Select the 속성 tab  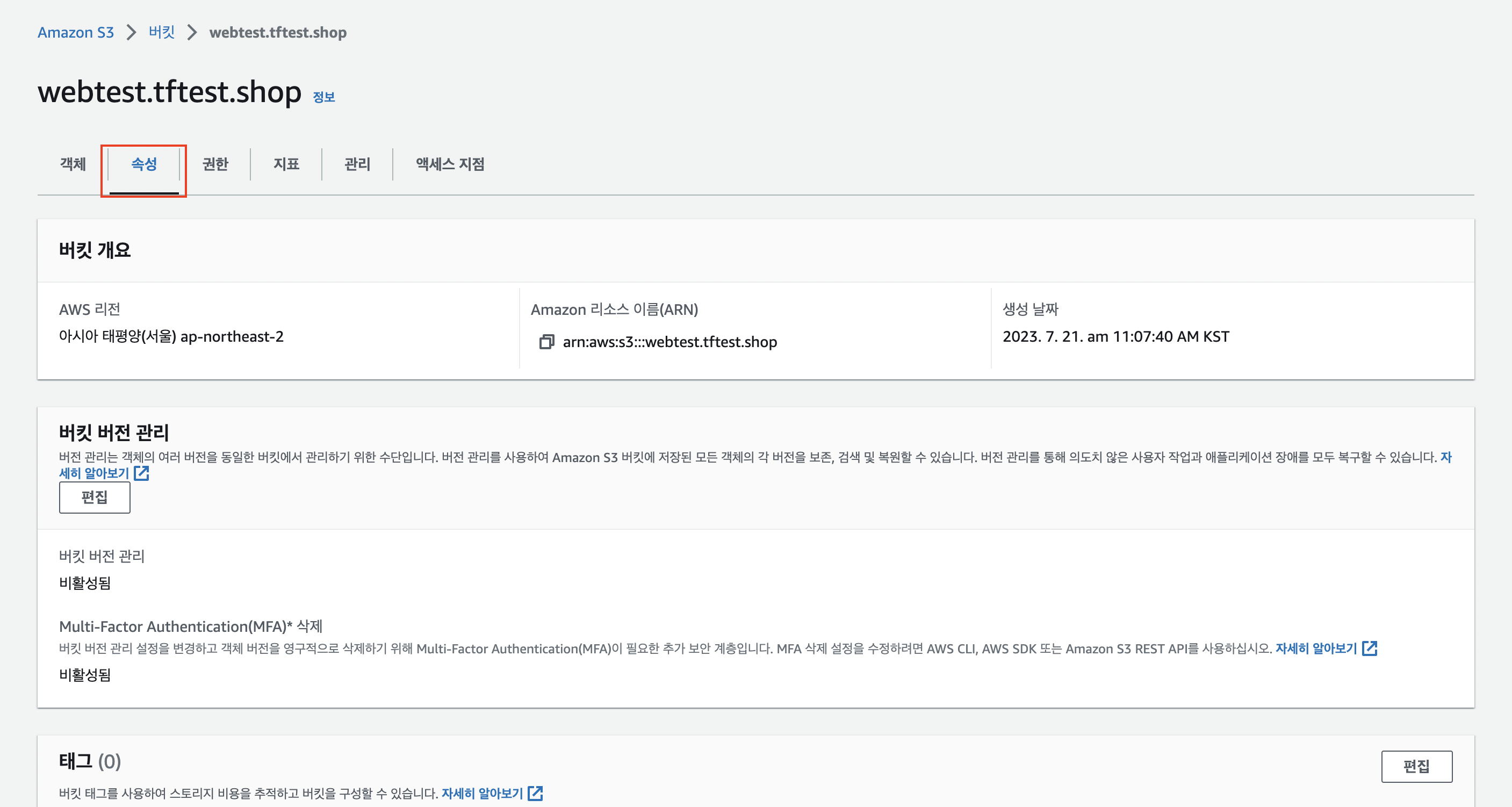(144, 164)
